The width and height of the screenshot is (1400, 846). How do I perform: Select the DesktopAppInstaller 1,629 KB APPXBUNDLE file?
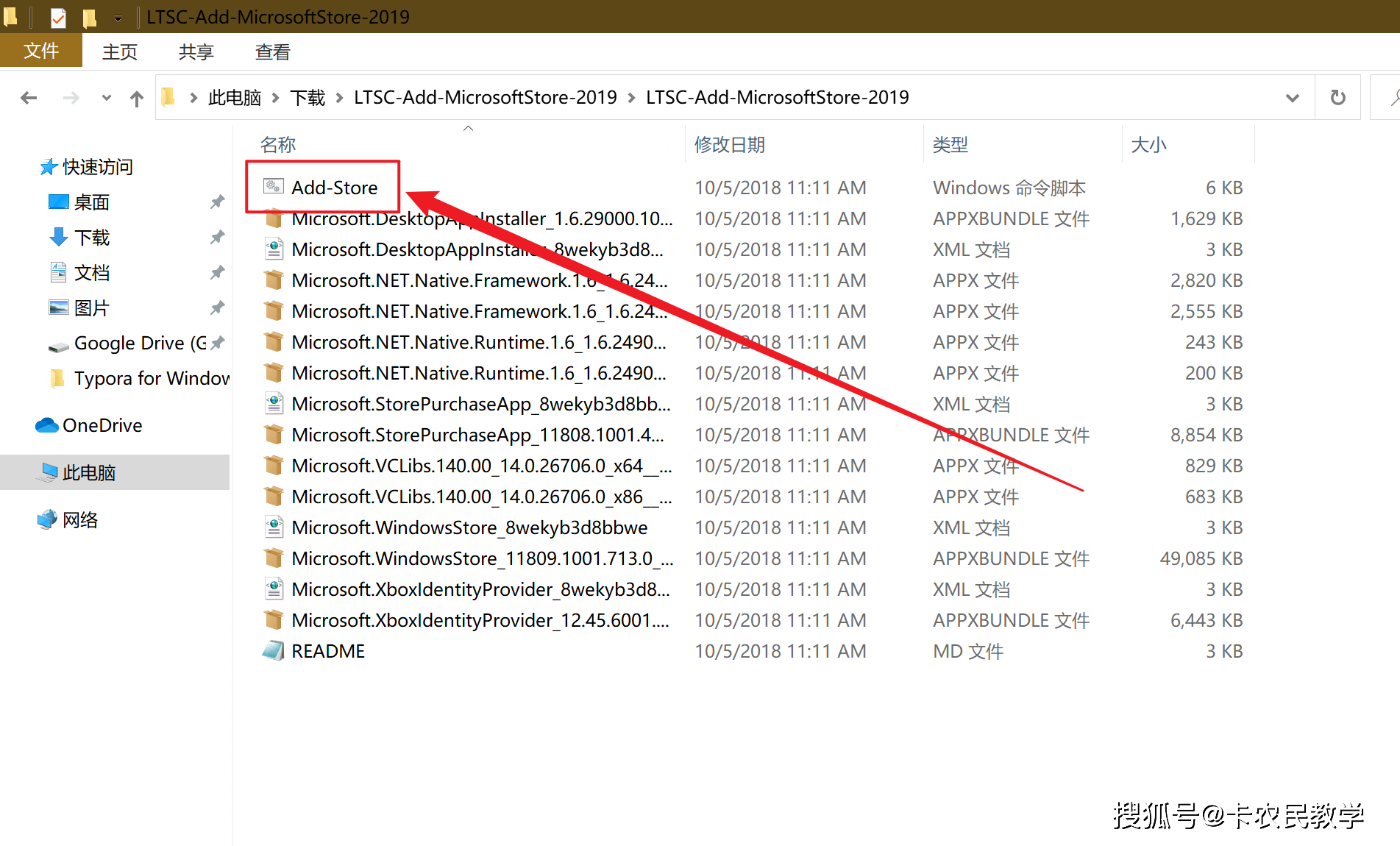tap(482, 218)
